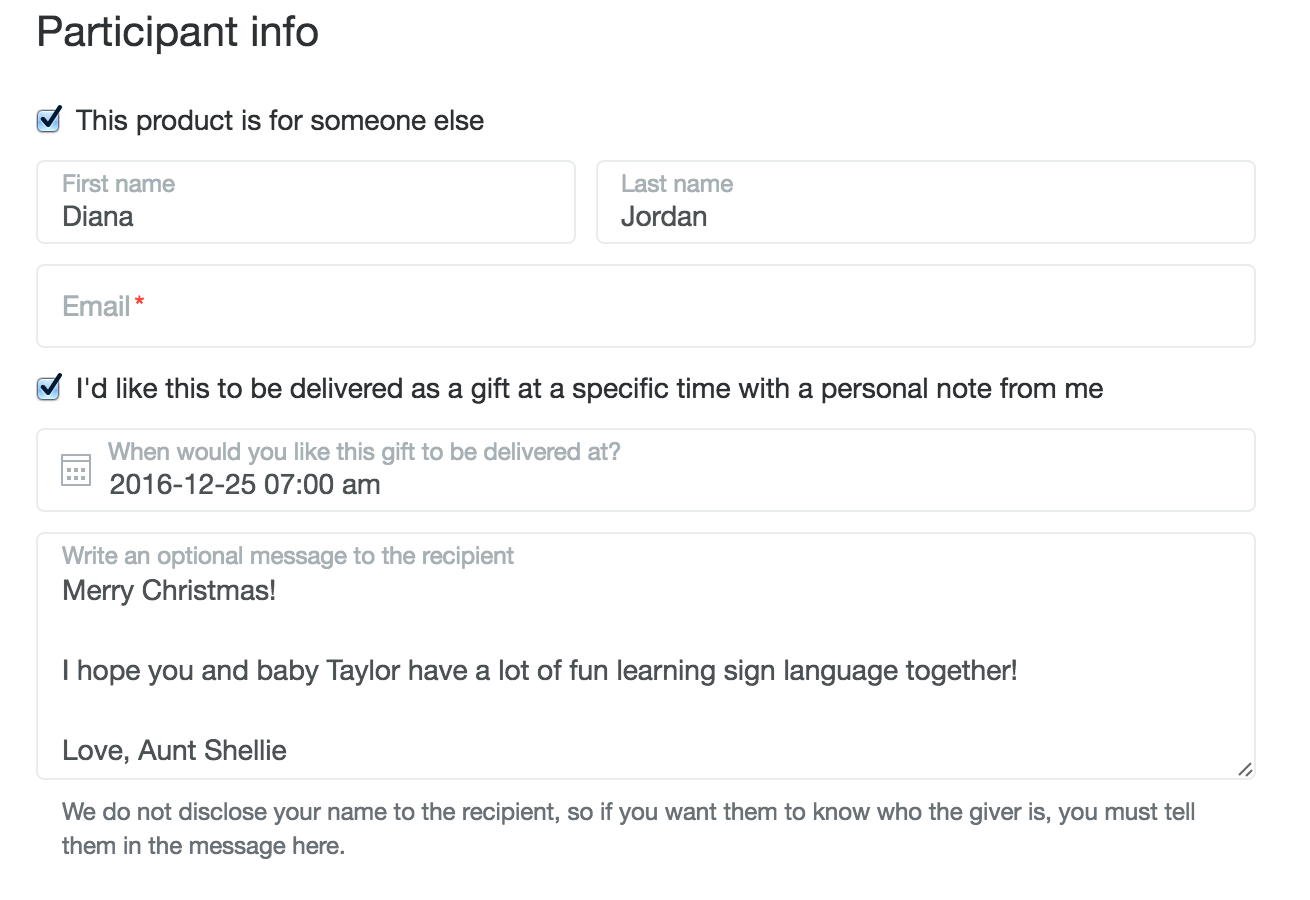Screen dimensions: 1310x900
Task: Click the 'Merry Christmas!' line in the message
Action: click(169, 590)
